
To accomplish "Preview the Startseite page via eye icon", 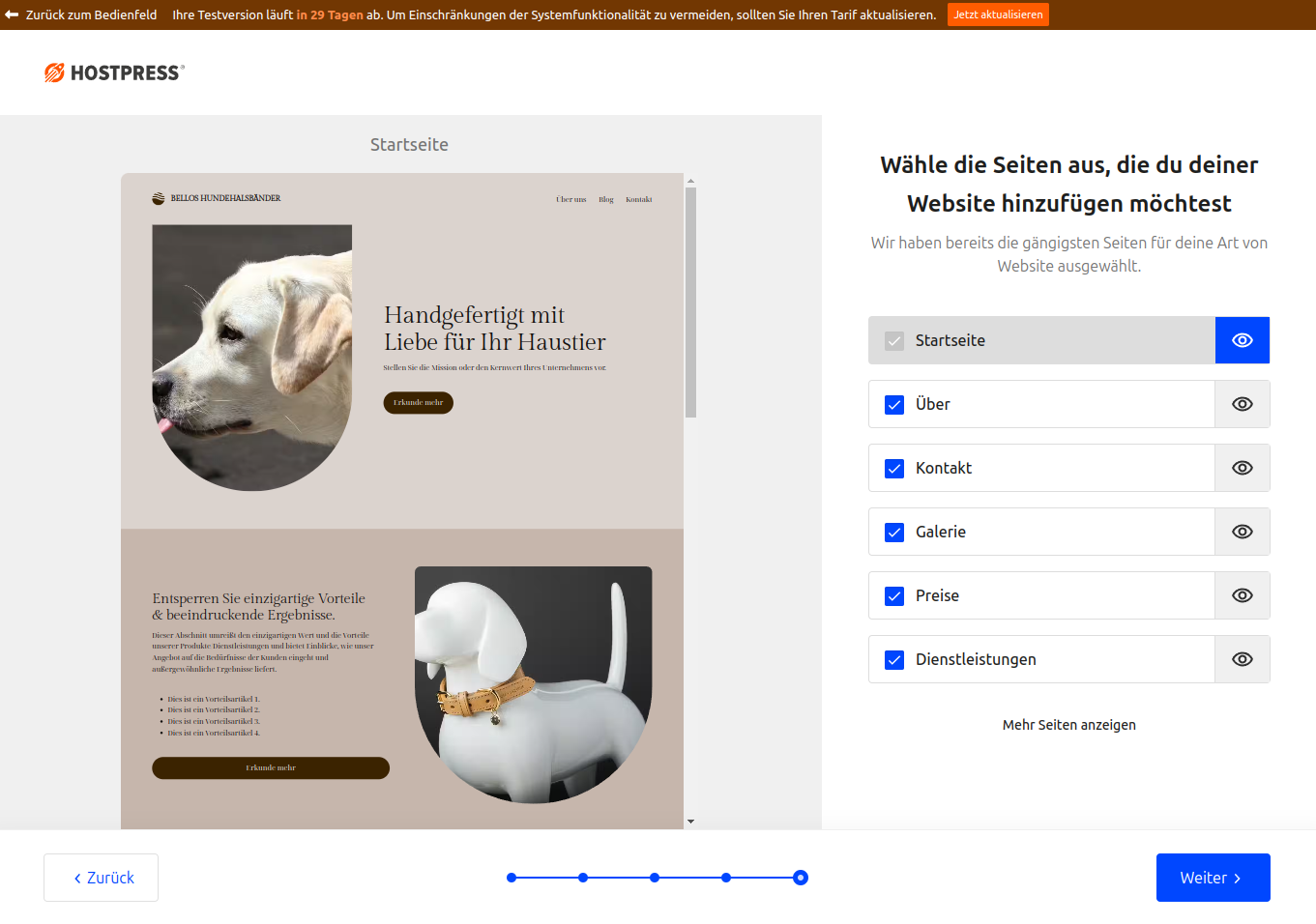I will coord(1242,340).
